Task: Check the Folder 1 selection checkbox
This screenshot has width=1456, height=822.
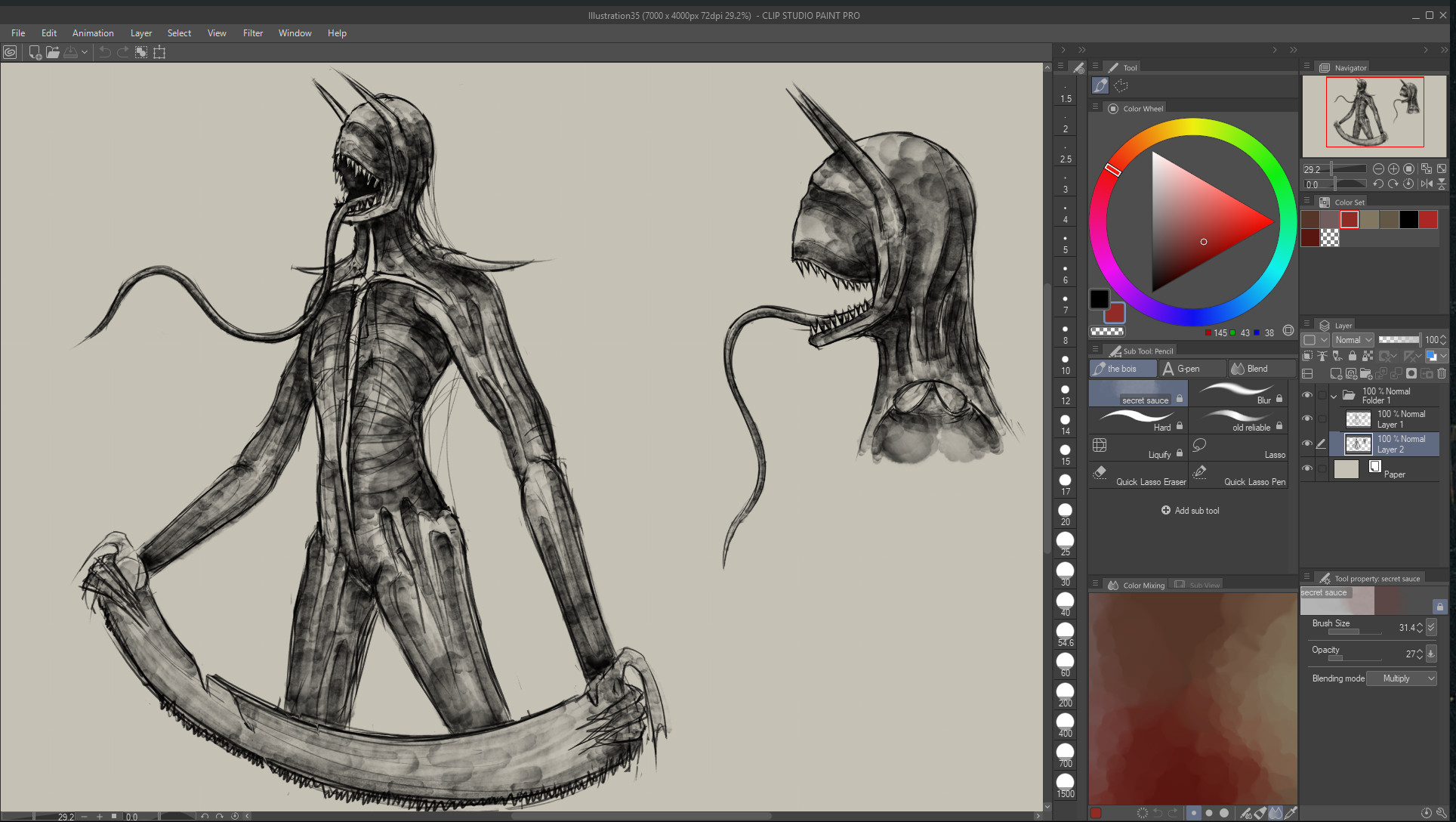Action: tap(1322, 395)
